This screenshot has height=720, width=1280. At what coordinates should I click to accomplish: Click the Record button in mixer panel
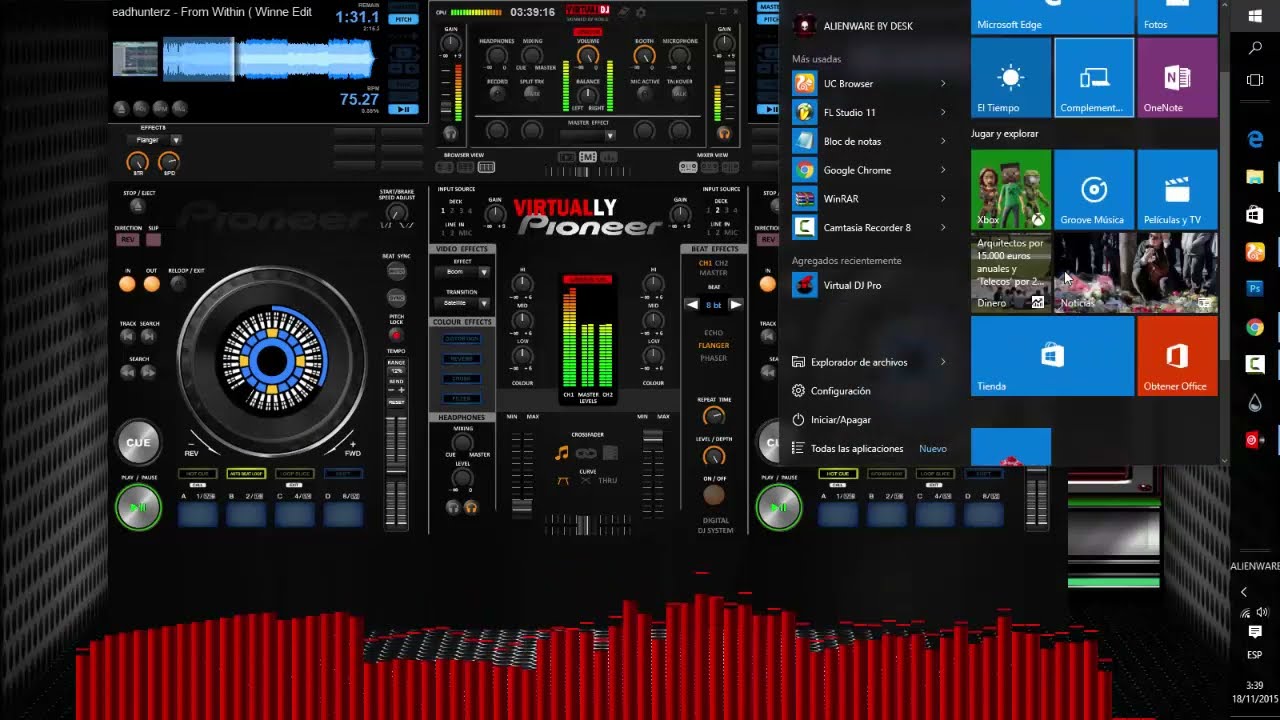point(497,93)
